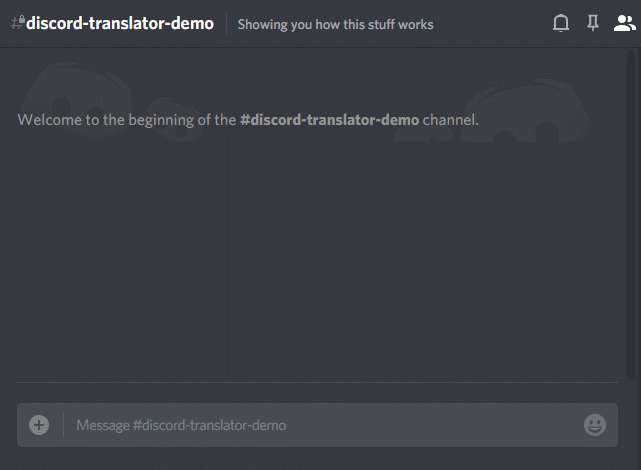Toggle the member list people icon

click(625, 23)
